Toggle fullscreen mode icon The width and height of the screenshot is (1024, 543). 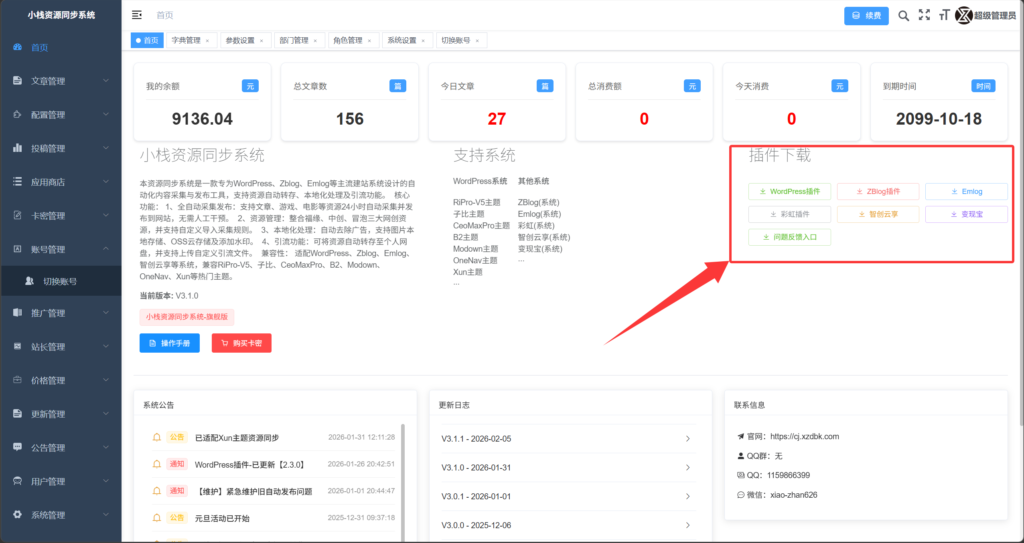(924, 15)
